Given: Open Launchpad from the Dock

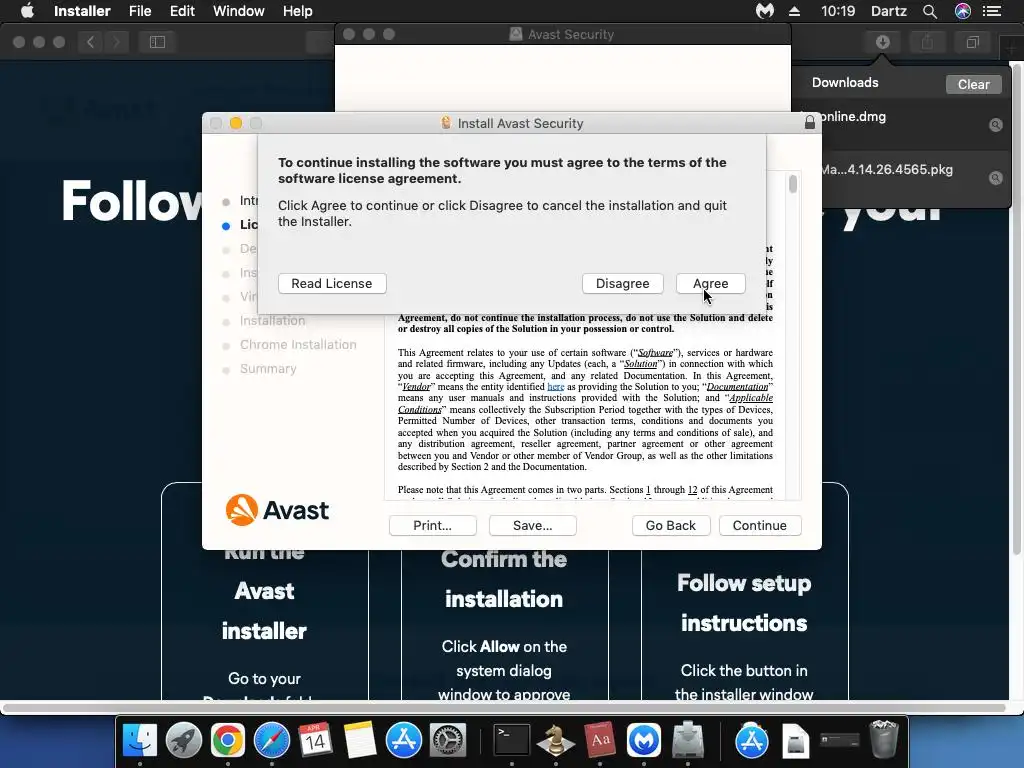Looking at the screenshot, I should click(x=184, y=740).
